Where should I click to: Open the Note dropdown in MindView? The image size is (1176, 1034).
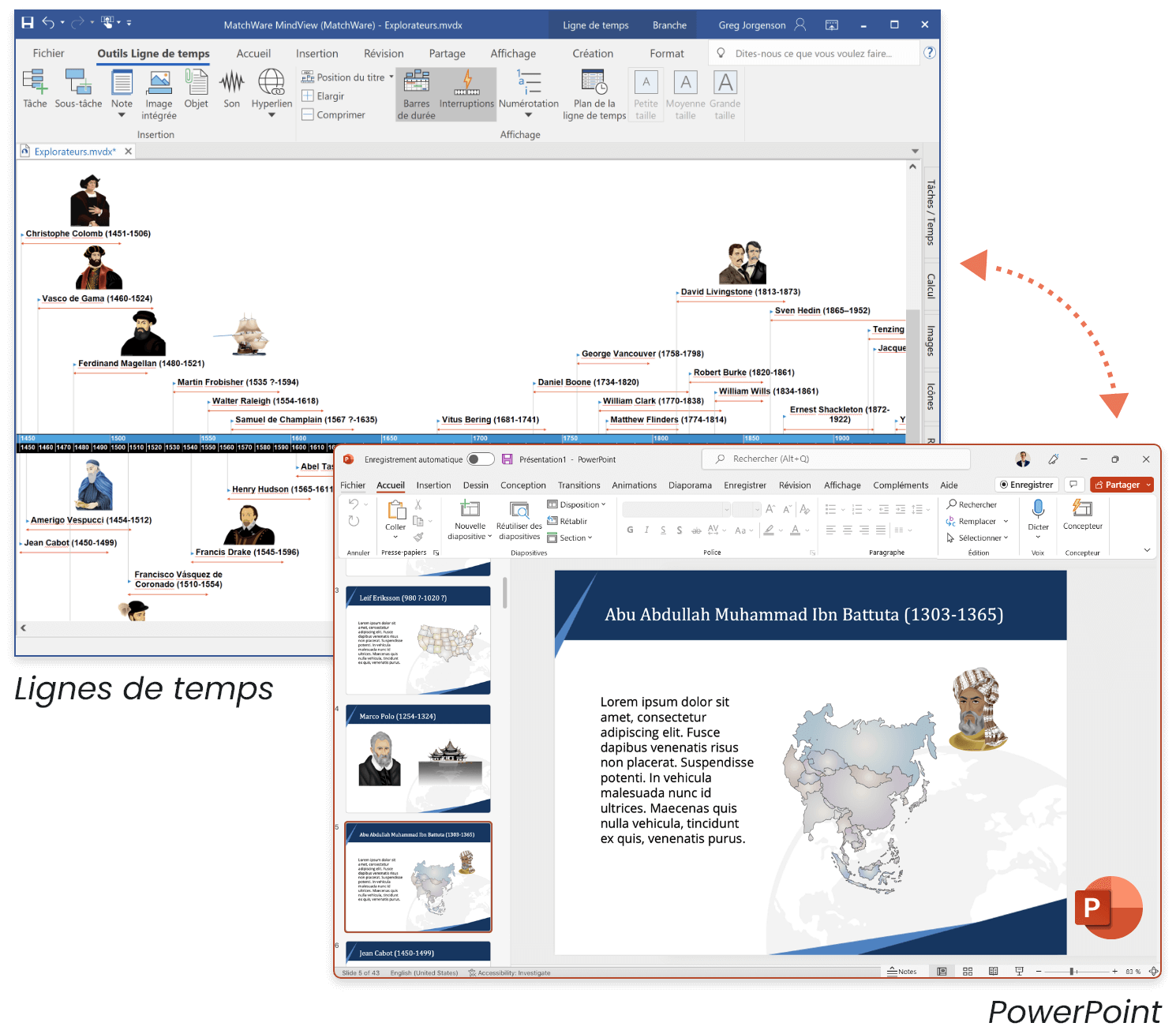point(122,116)
